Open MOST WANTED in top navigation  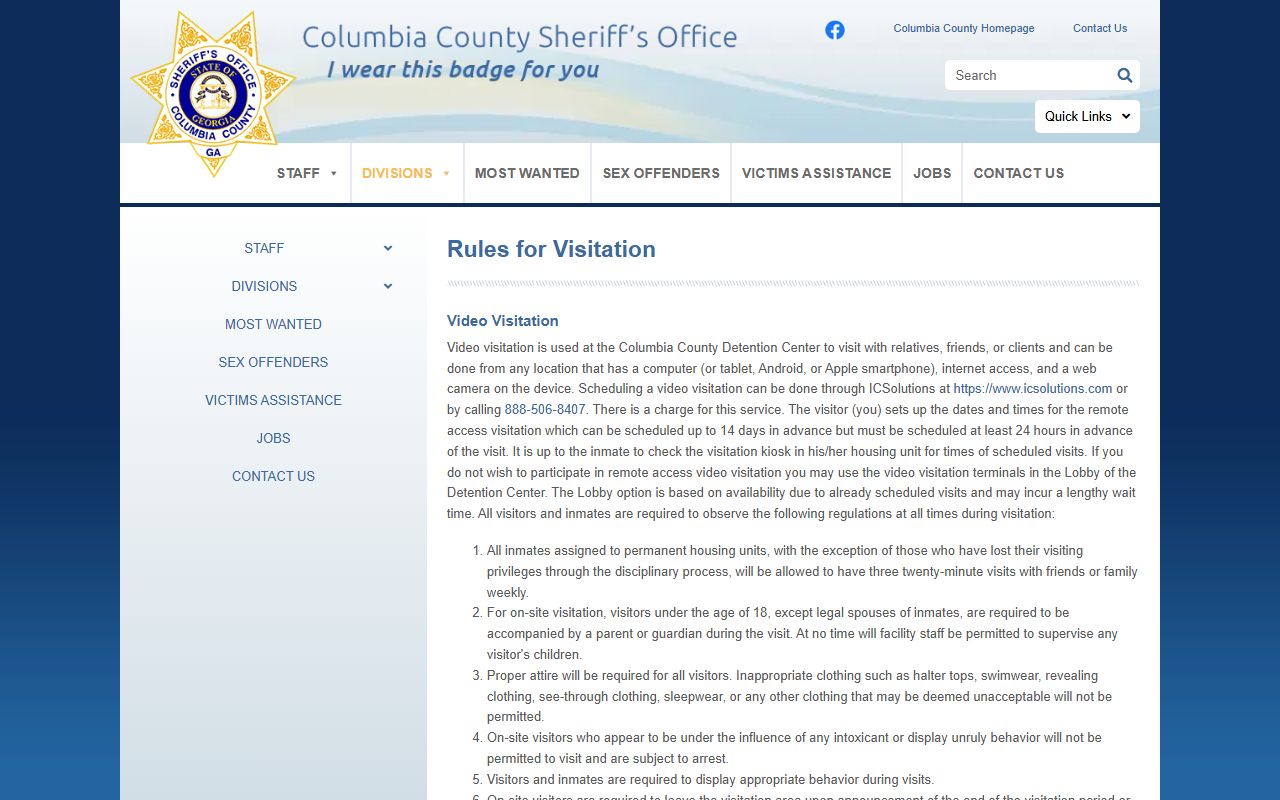527,173
